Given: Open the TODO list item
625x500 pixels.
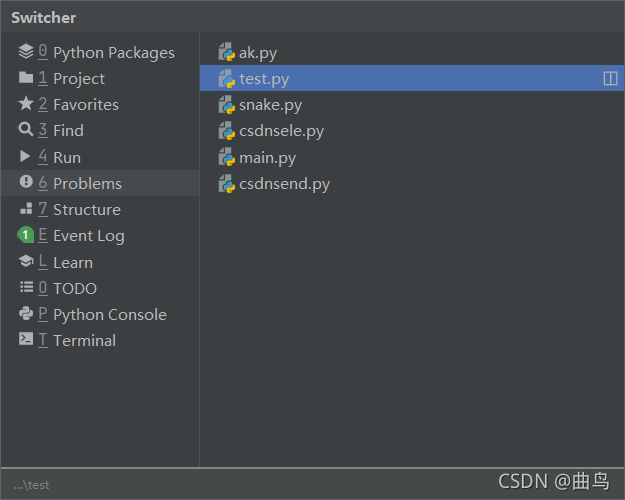Looking at the screenshot, I should (100, 288).
